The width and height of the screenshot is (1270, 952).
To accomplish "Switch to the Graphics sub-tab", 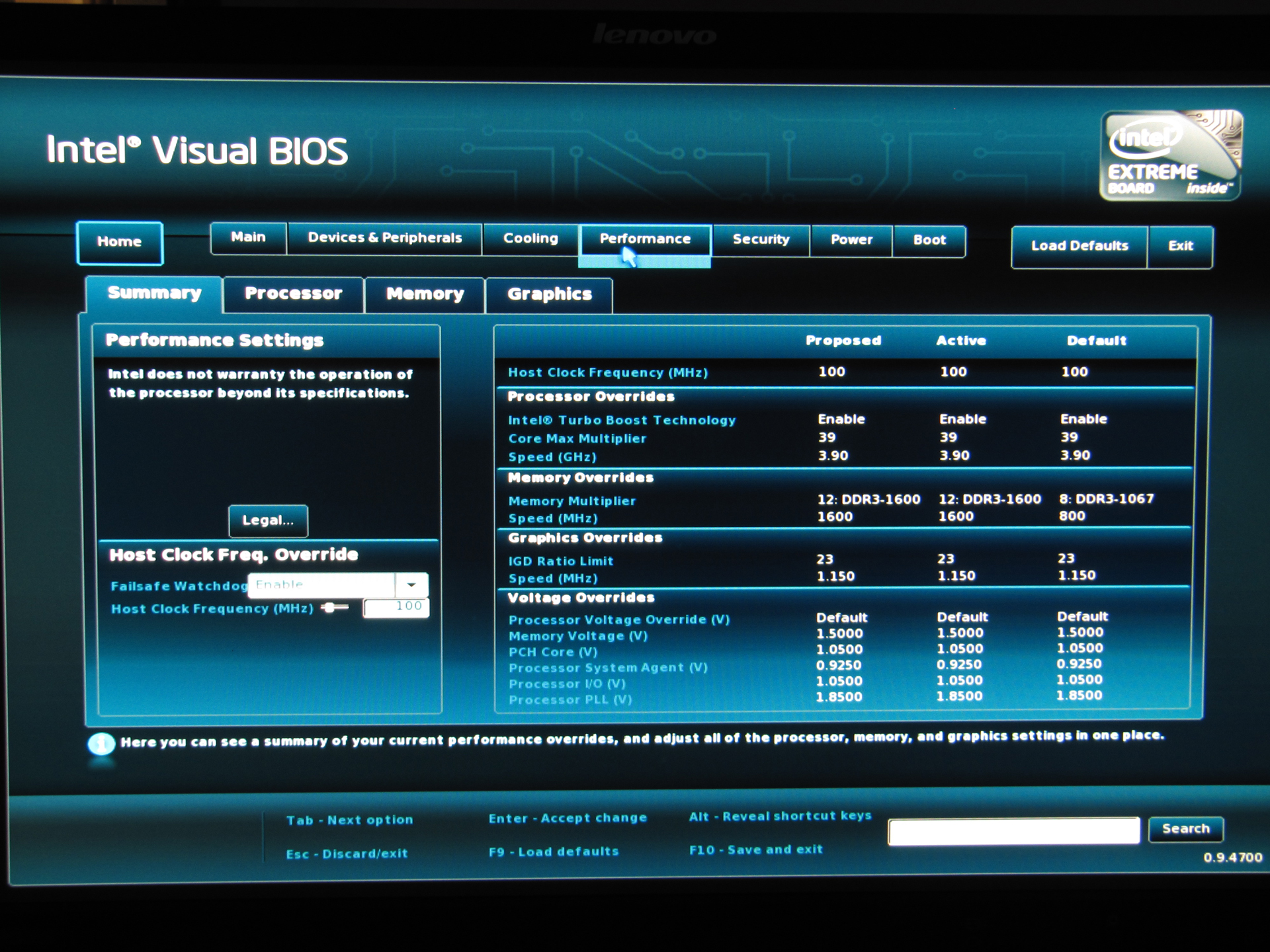I will 549,295.
